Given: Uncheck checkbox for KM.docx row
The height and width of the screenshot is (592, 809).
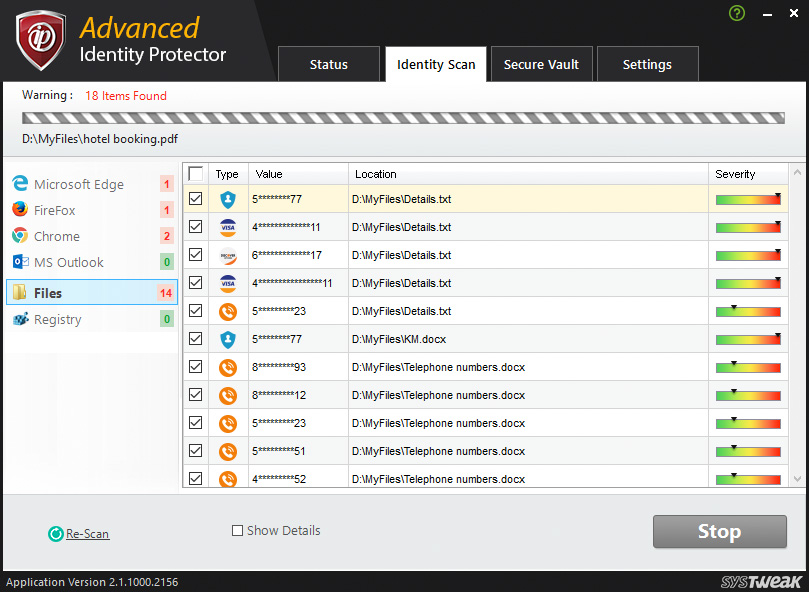Looking at the screenshot, I should [x=196, y=339].
